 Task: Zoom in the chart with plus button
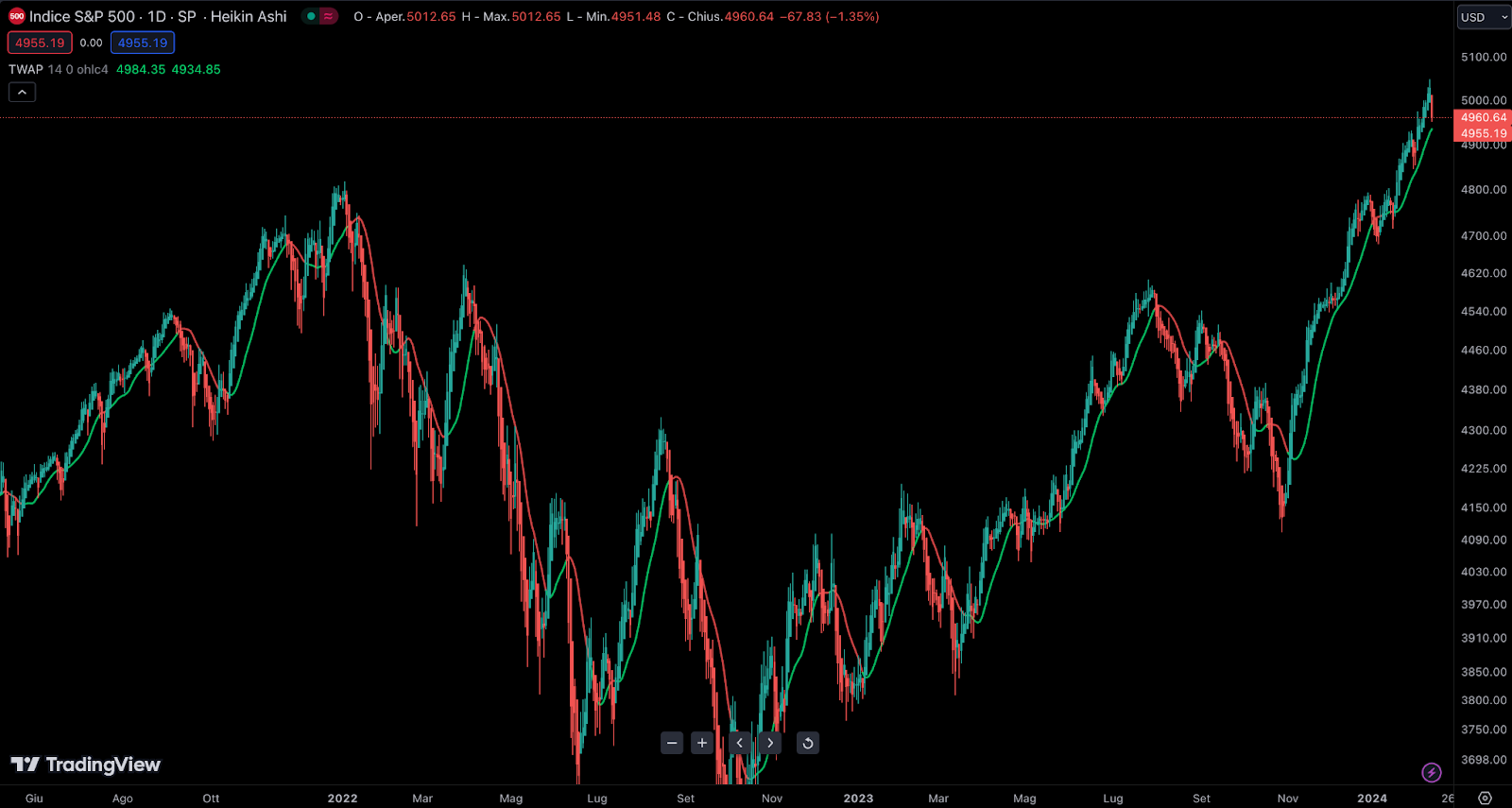pos(702,743)
